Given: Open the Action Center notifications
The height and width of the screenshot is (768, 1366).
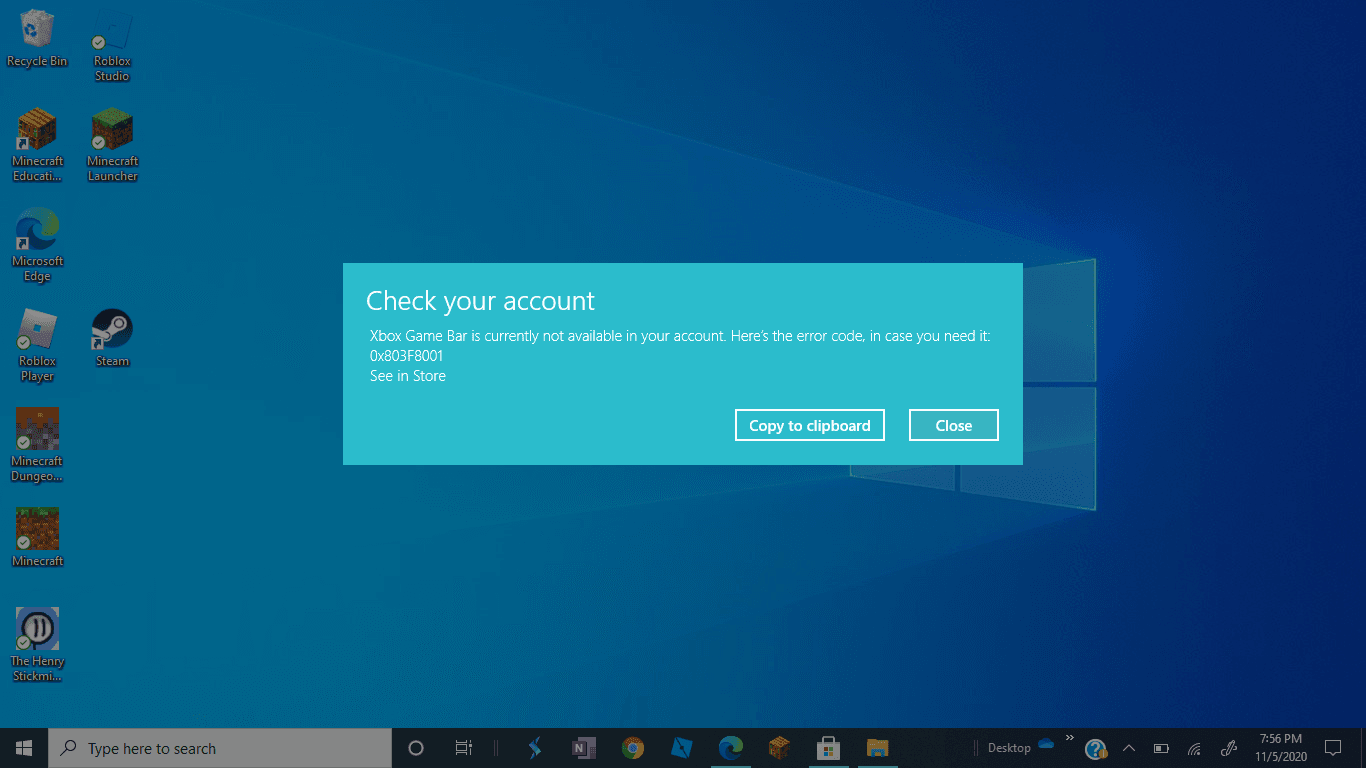Looking at the screenshot, I should [1332, 748].
